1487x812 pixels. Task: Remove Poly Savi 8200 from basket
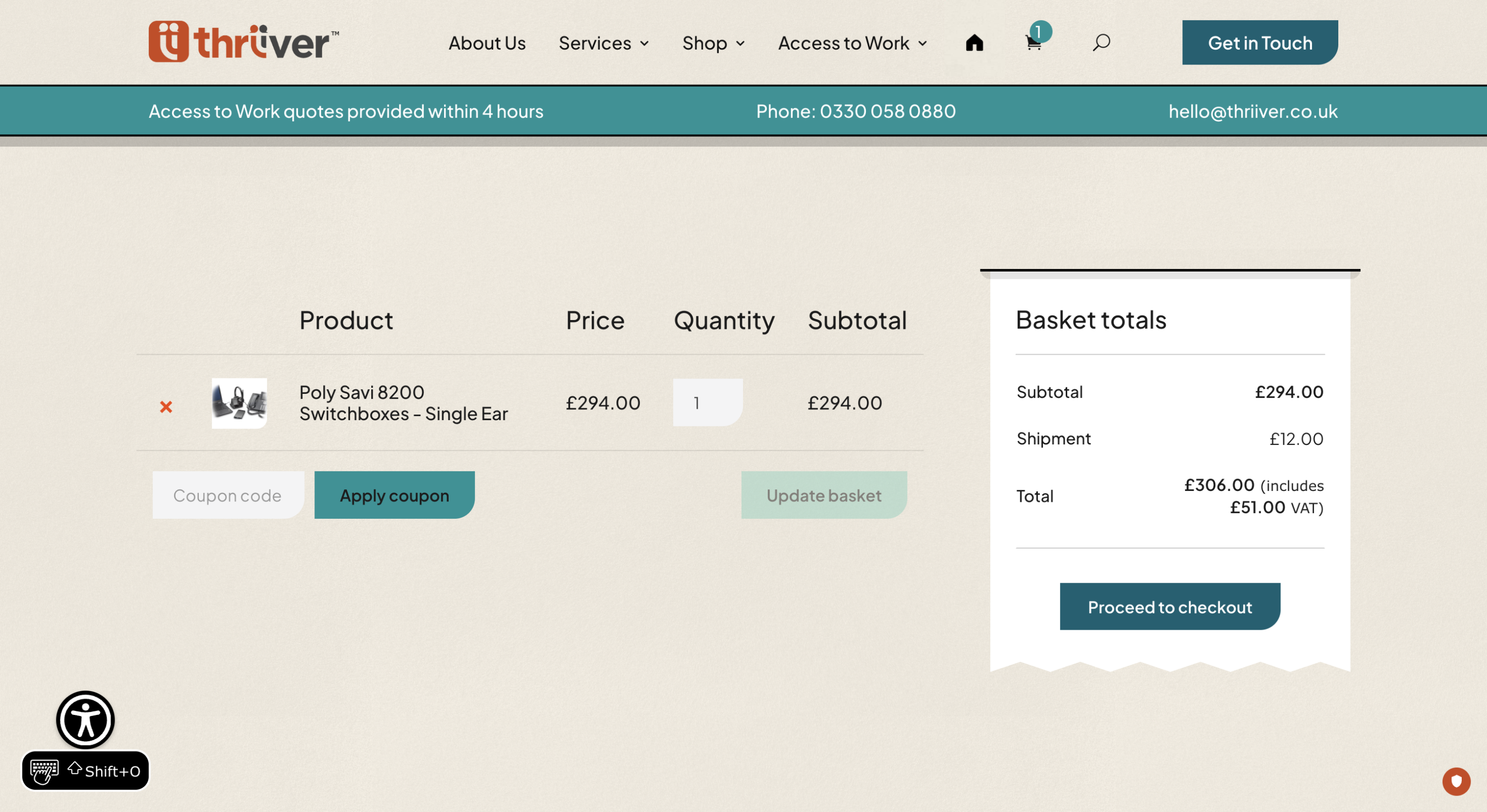pyautogui.click(x=166, y=407)
